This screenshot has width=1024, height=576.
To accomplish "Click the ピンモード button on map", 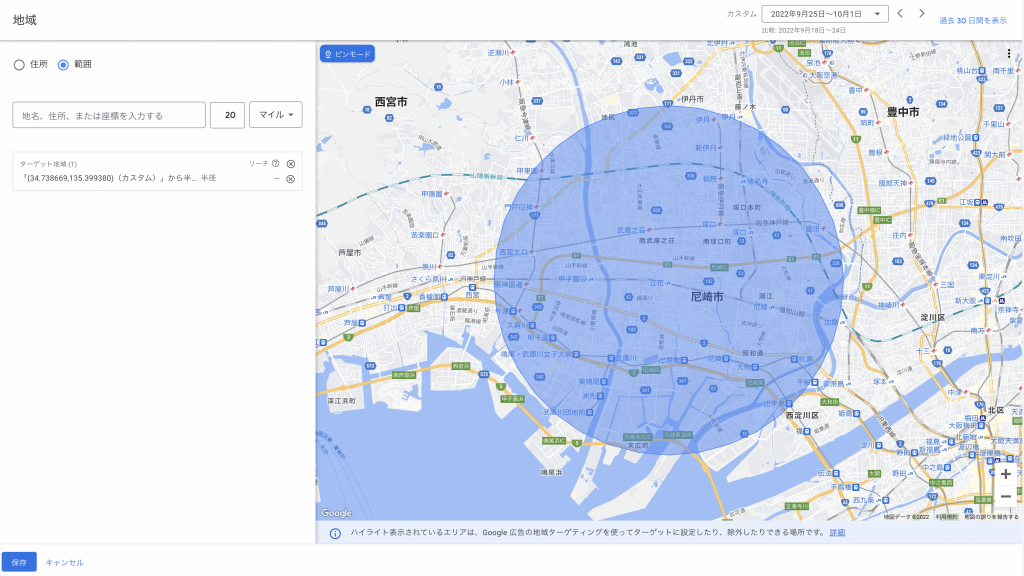I will 347,54.
